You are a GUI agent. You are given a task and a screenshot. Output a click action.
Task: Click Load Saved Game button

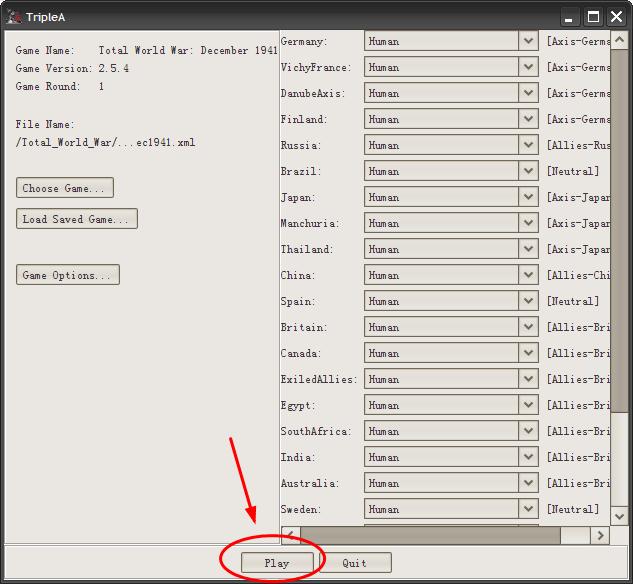coord(77,219)
